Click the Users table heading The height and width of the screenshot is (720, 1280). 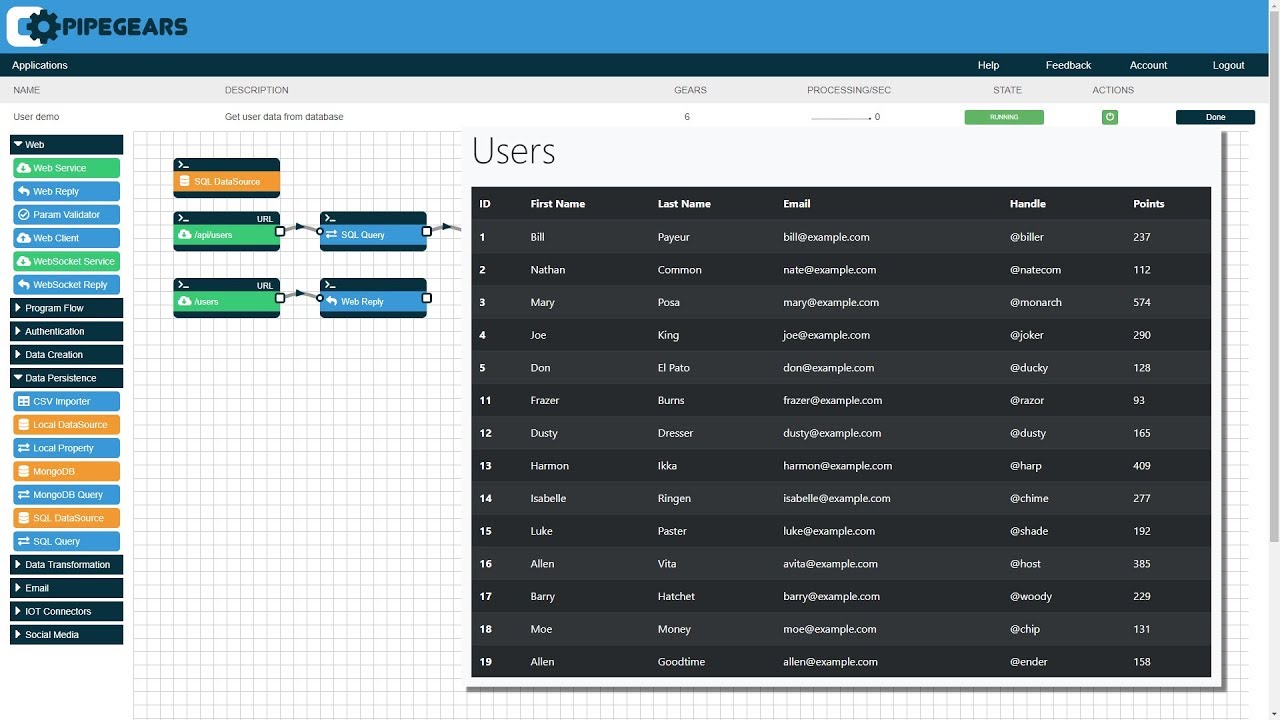tap(514, 151)
